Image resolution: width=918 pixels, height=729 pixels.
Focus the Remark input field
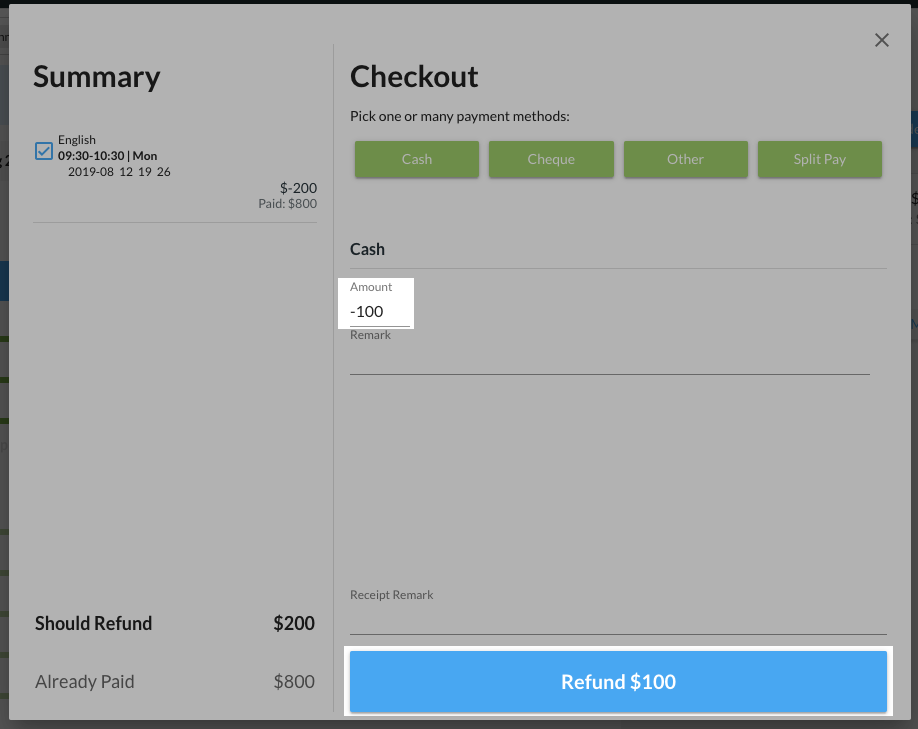click(x=609, y=360)
